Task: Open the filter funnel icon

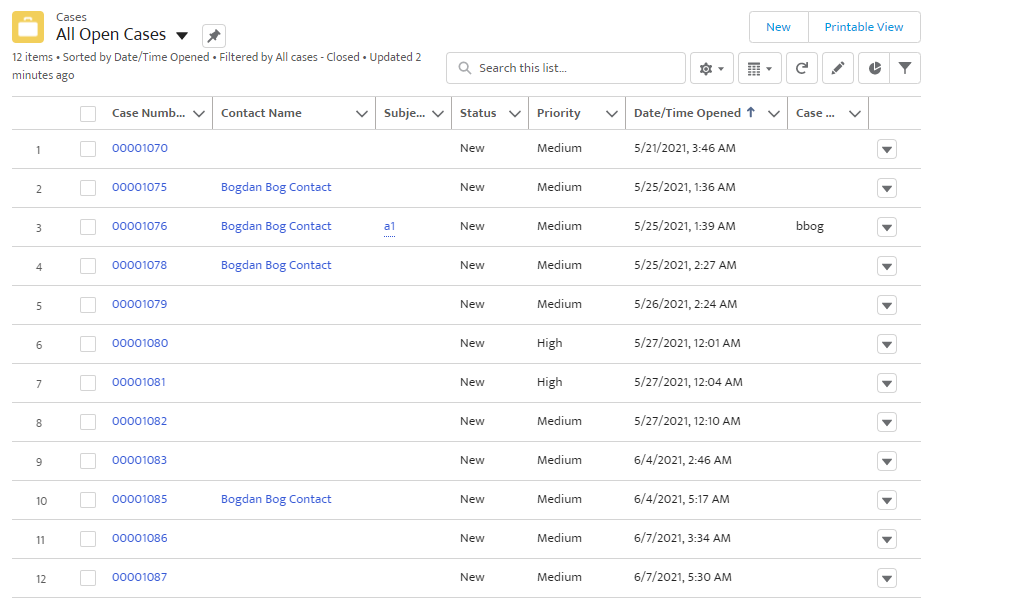Action: tap(905, 68)
